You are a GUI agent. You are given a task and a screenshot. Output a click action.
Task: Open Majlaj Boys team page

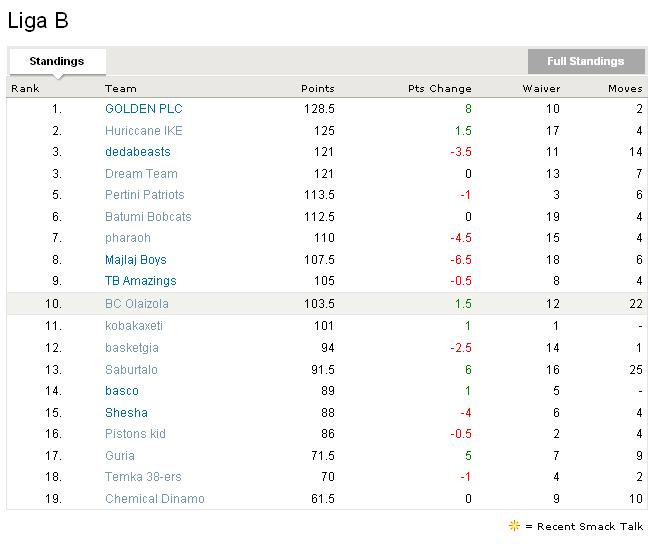click(x=135, y=260)
